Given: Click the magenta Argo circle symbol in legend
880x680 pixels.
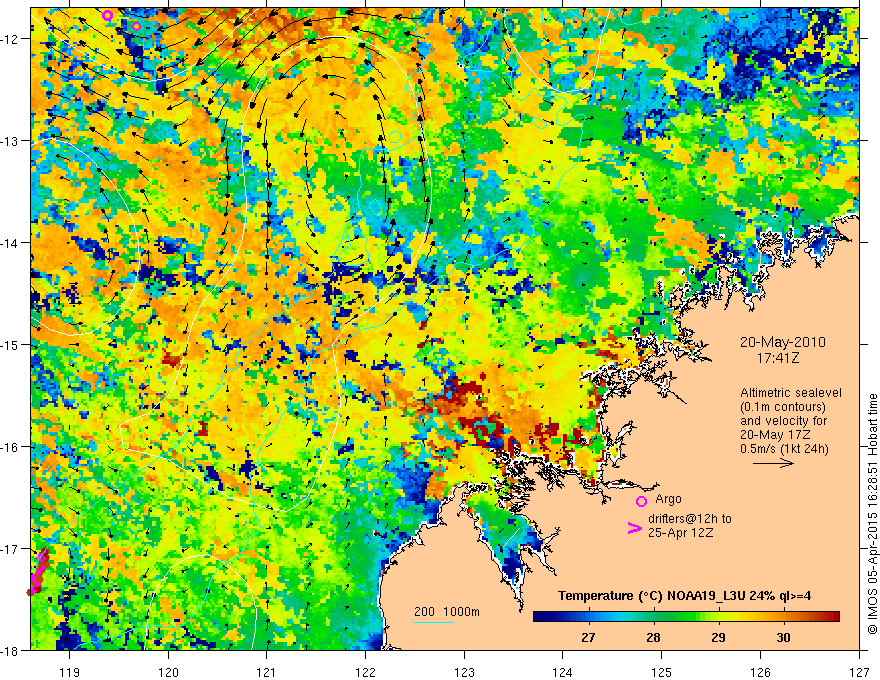Looking at the screenshot, I should [x=641, y=501].
